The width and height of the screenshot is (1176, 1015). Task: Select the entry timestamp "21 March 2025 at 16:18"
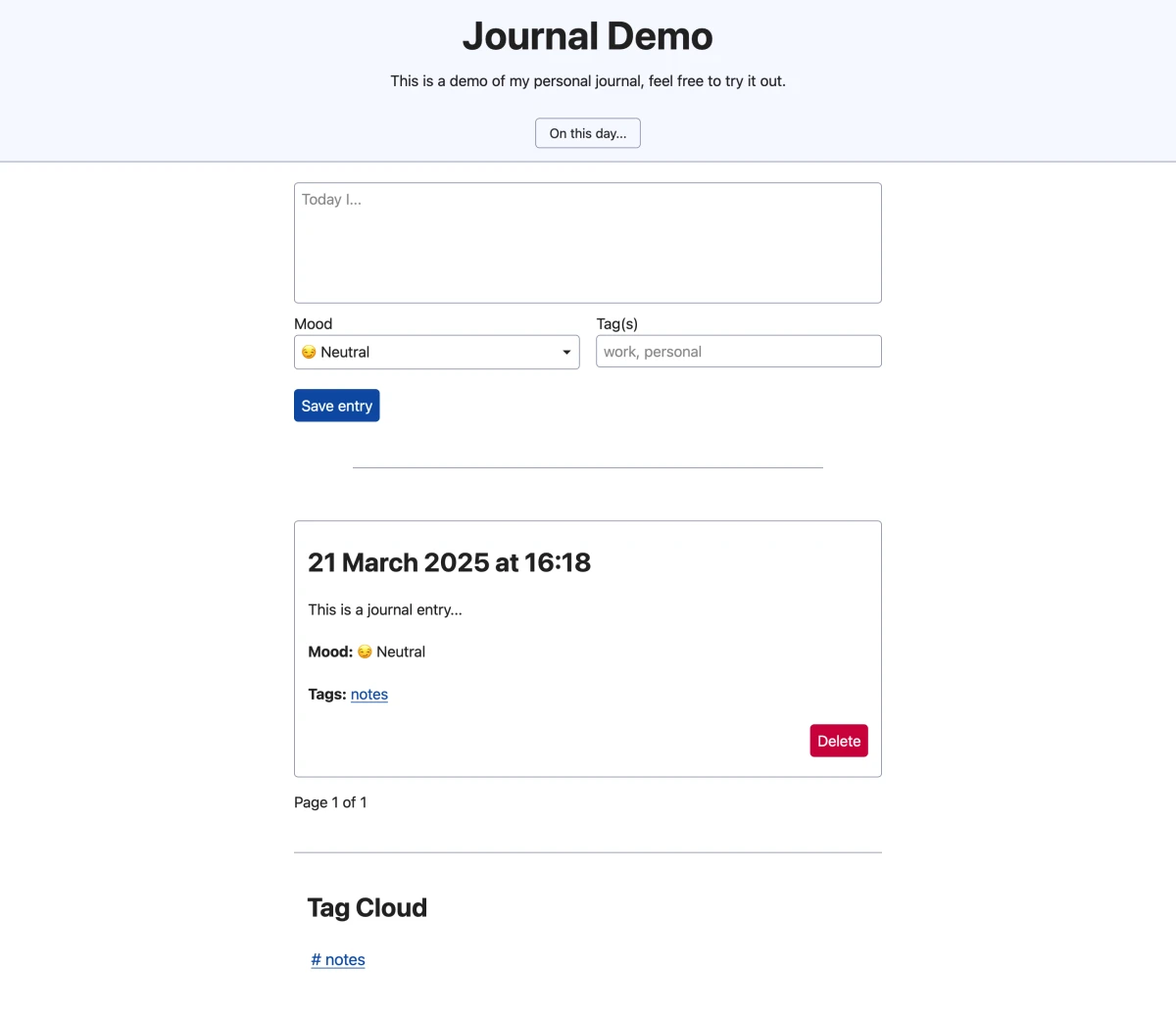click(449, 562)
